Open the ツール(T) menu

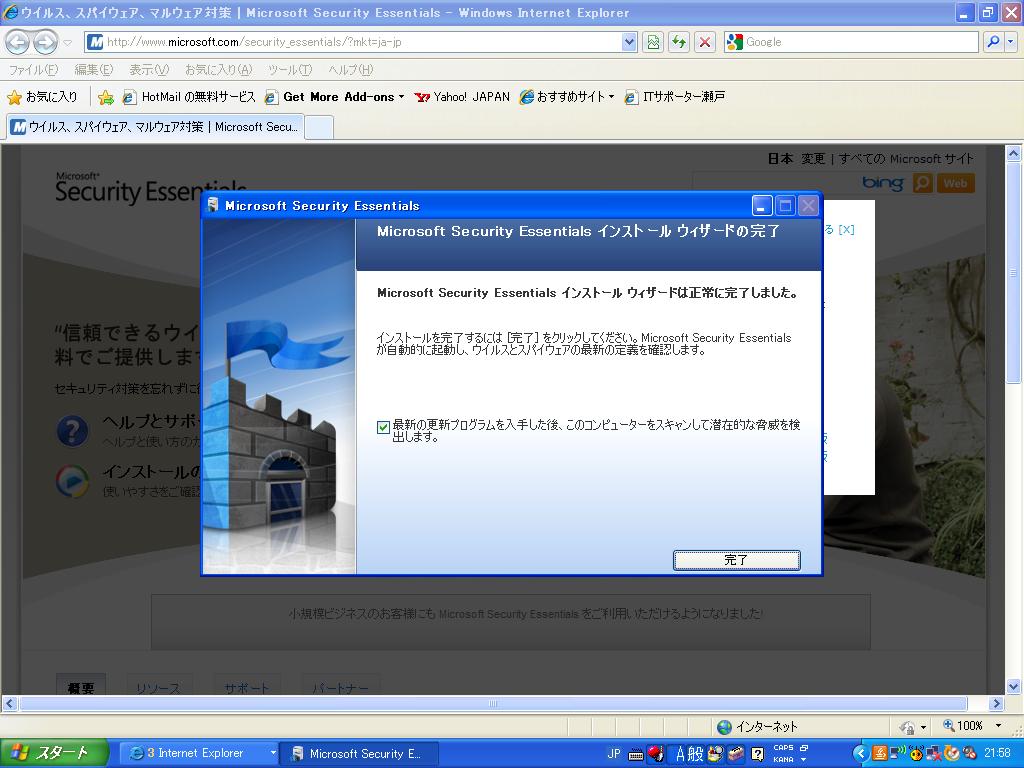[290, 70]
